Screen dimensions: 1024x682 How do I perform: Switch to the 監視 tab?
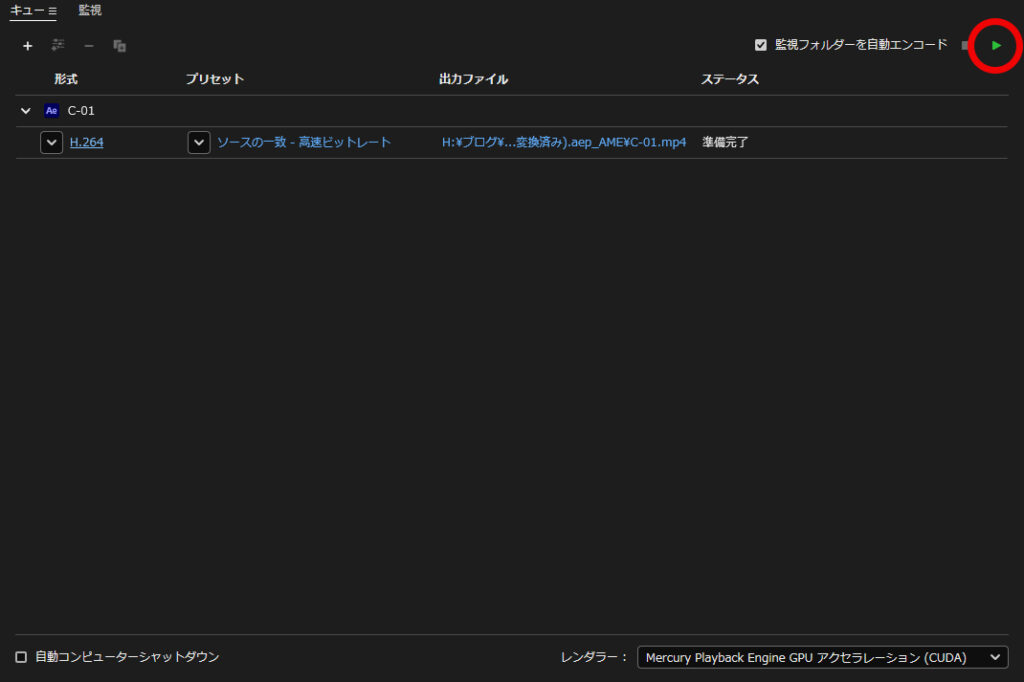90,11
